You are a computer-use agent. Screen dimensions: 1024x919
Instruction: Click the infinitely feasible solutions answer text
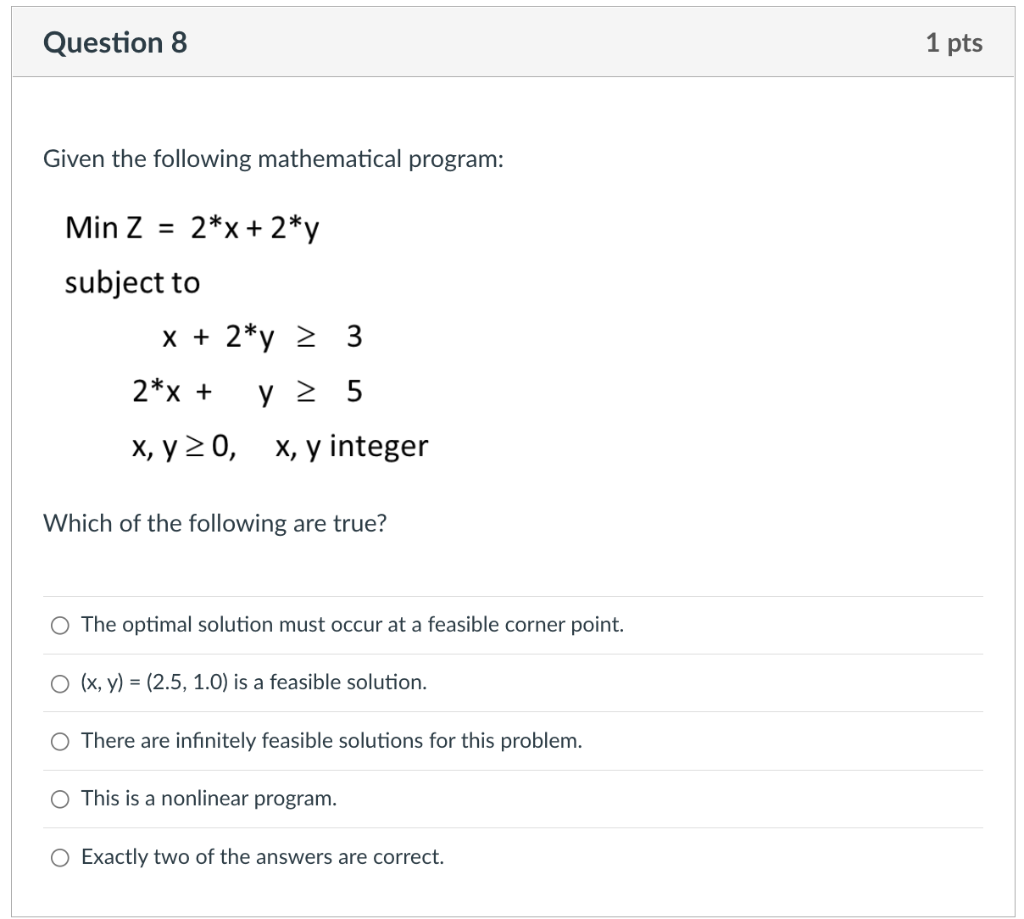331,741
